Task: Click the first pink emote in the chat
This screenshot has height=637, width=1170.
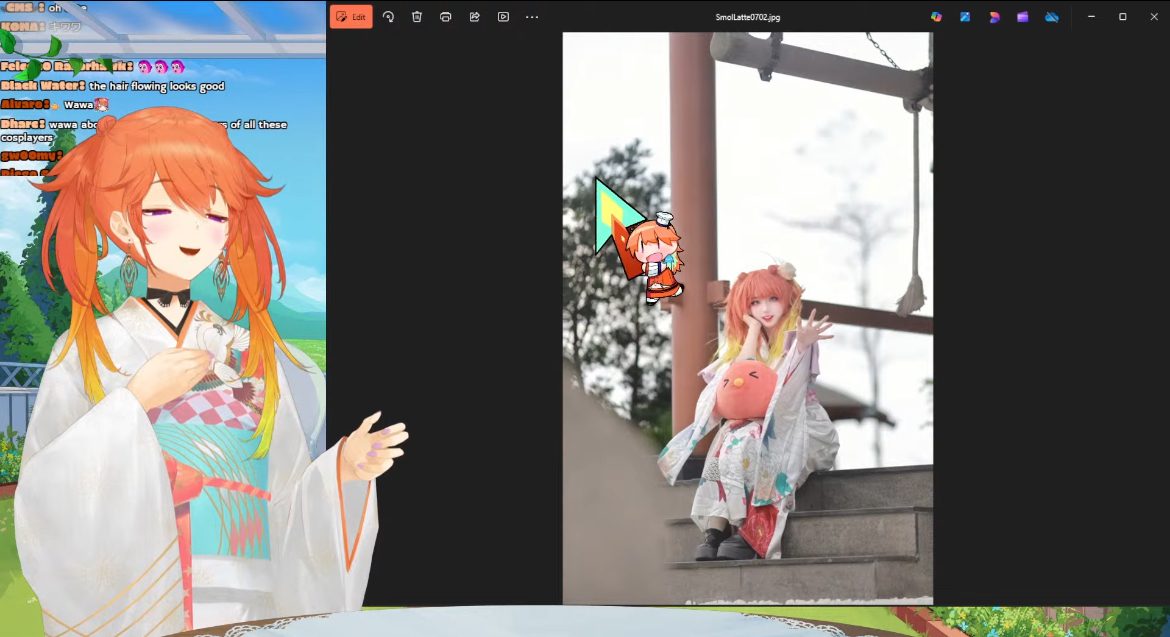Action: (145, 67)
